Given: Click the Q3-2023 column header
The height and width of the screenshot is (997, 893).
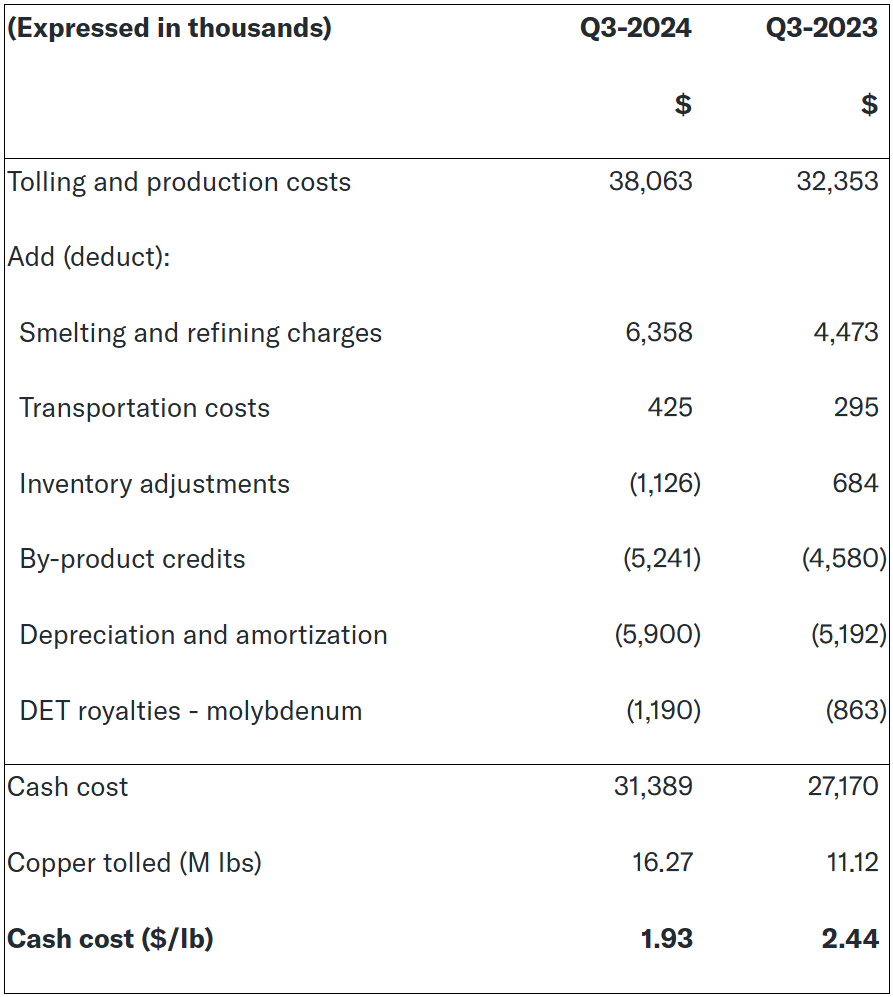Looking at the screenshot, I should click(x=822, y=28).
